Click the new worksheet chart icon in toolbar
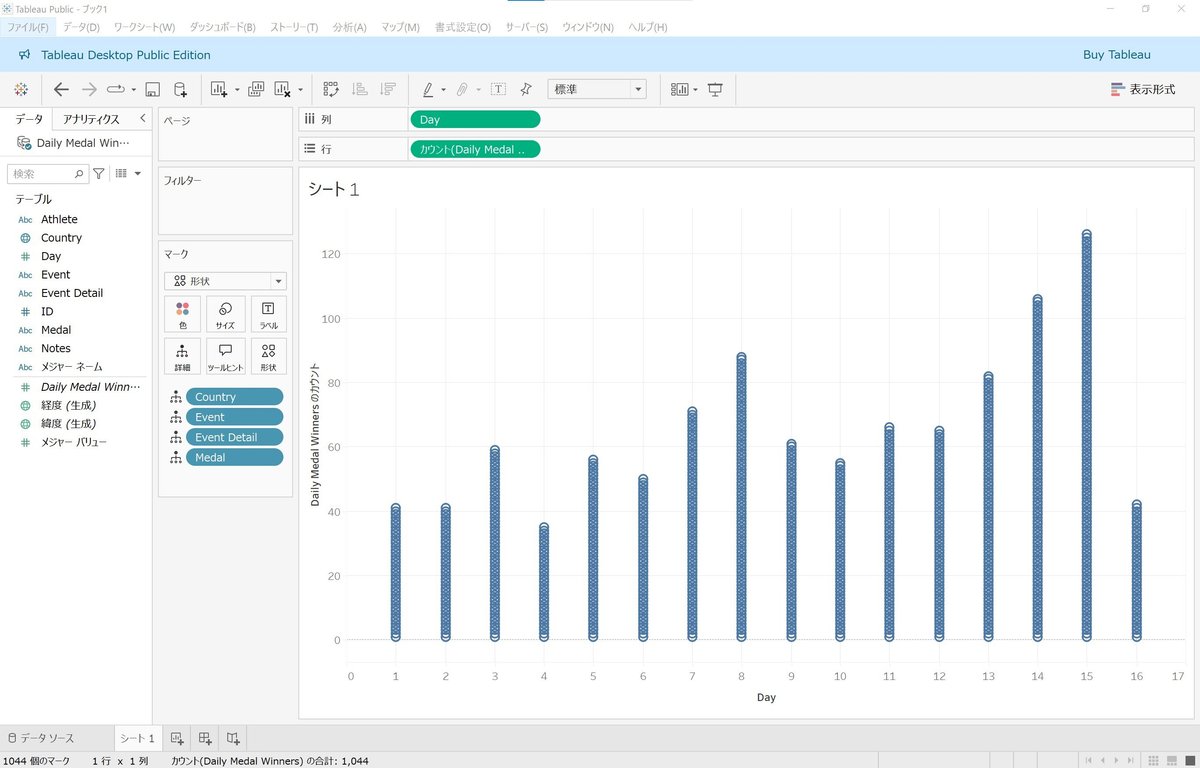This screenshot has height=768, width=1200. 220,89
